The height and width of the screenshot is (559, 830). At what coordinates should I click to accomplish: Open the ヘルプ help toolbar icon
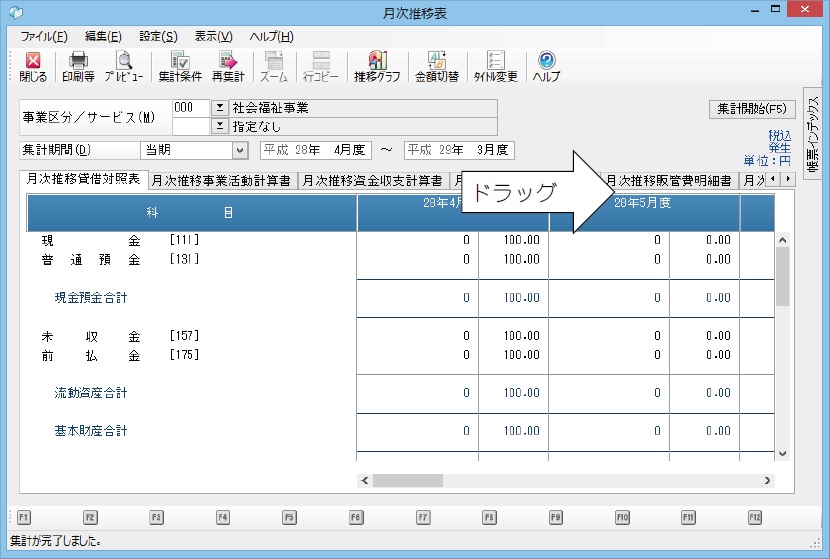pyautogui.click(x=546, y=67)
